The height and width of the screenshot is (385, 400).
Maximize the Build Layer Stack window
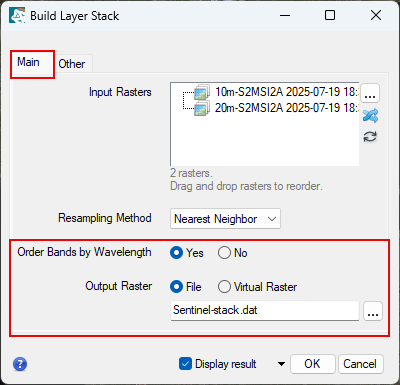pos(330,15)
